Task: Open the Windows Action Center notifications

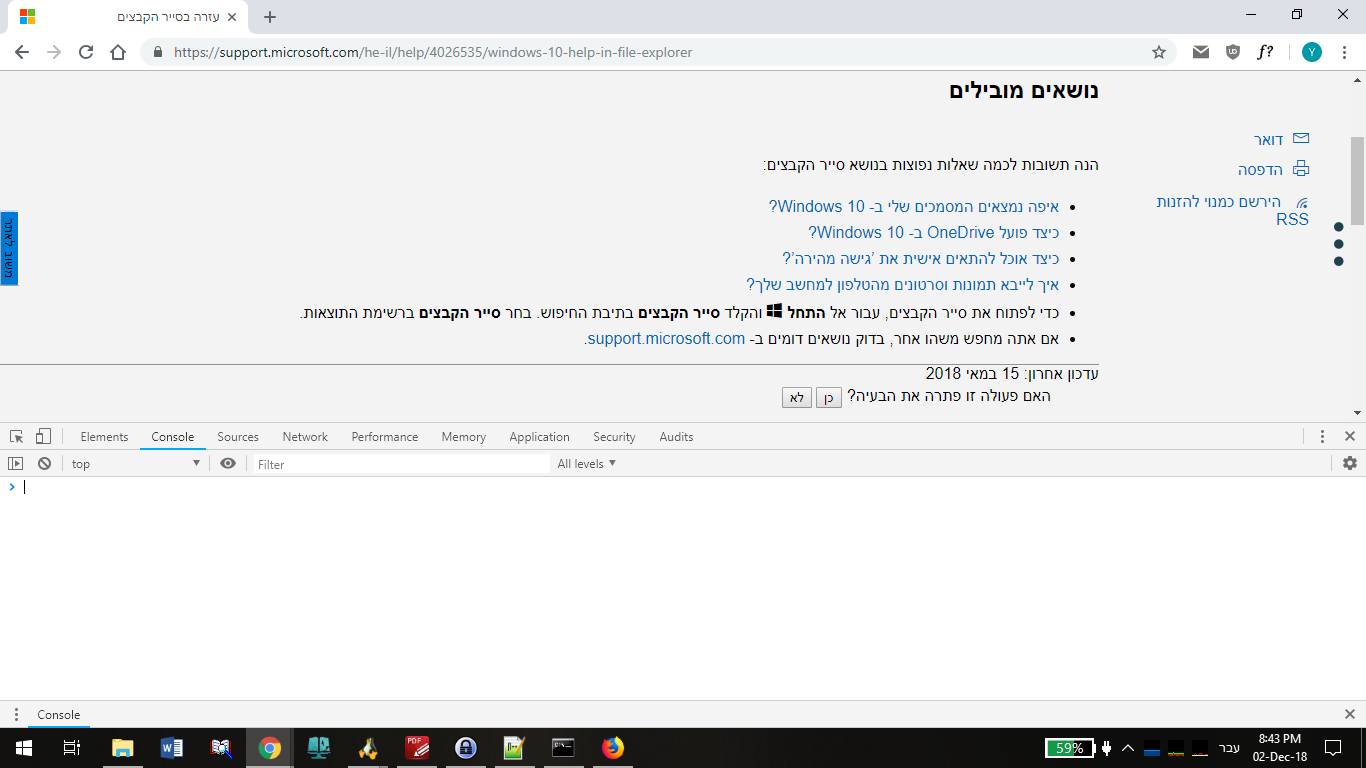Action: [1333, 747]
